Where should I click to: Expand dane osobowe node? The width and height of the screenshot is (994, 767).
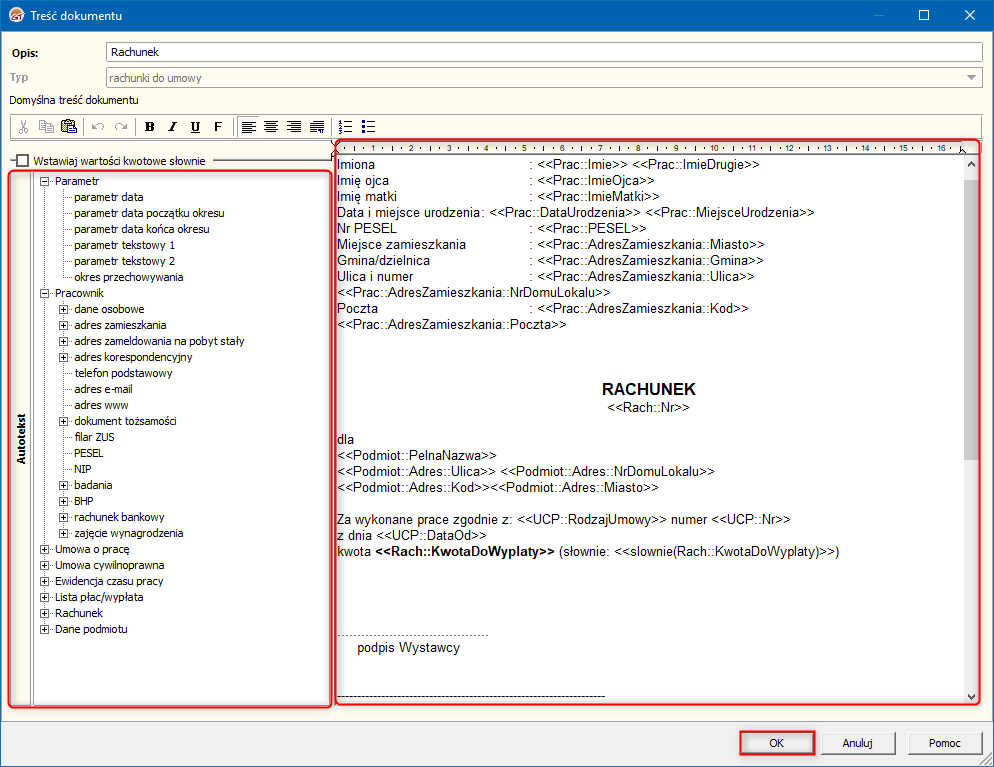point(63,309)
